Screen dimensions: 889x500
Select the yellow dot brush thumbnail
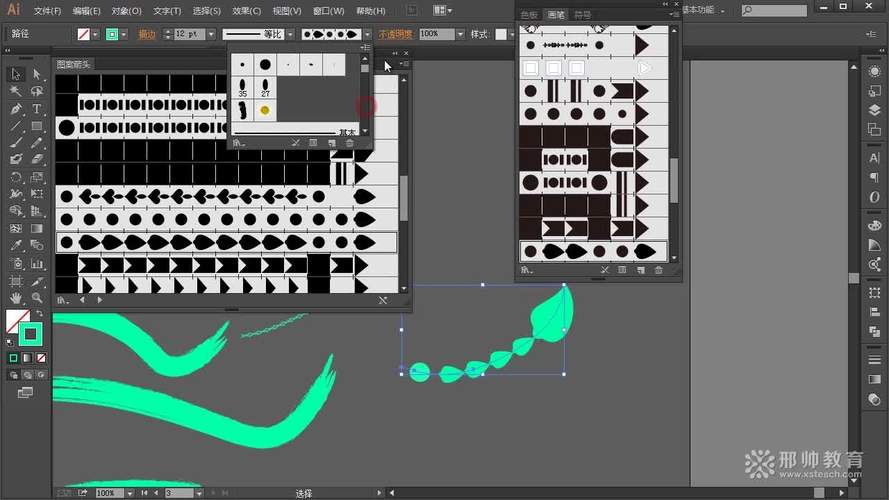point(265,109)
